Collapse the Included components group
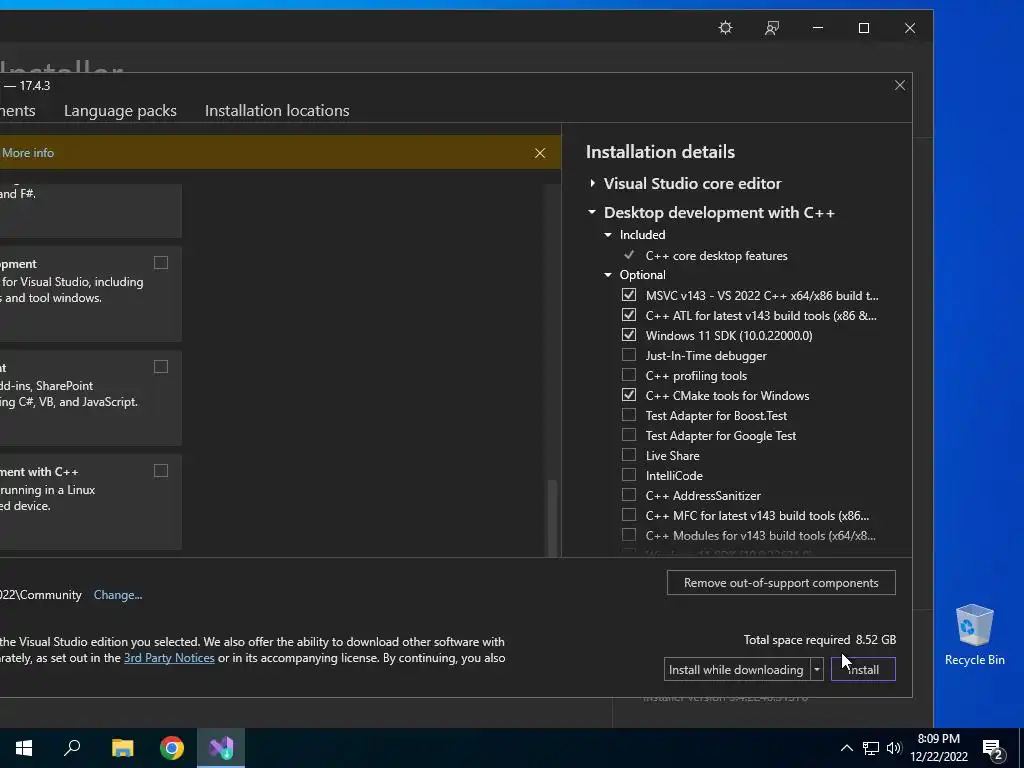Screen dimensions: 1024x768 [x=608, y=235]
